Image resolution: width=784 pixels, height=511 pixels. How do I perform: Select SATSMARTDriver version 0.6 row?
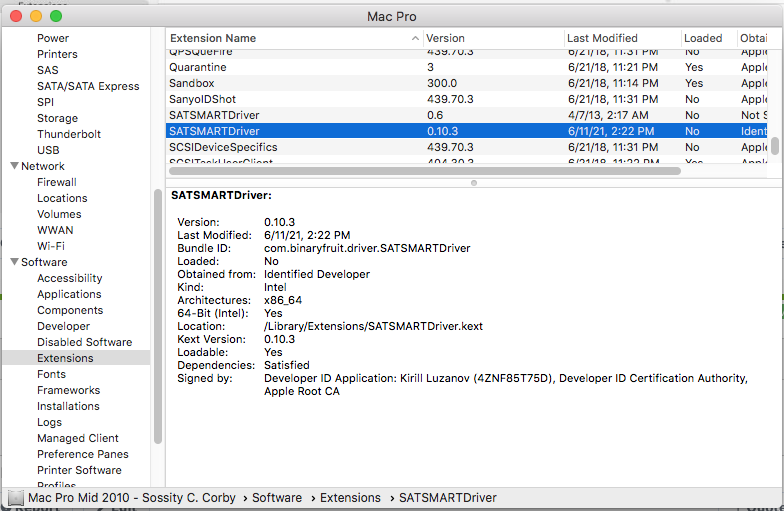pyautogui.click(x=466, y=115)
